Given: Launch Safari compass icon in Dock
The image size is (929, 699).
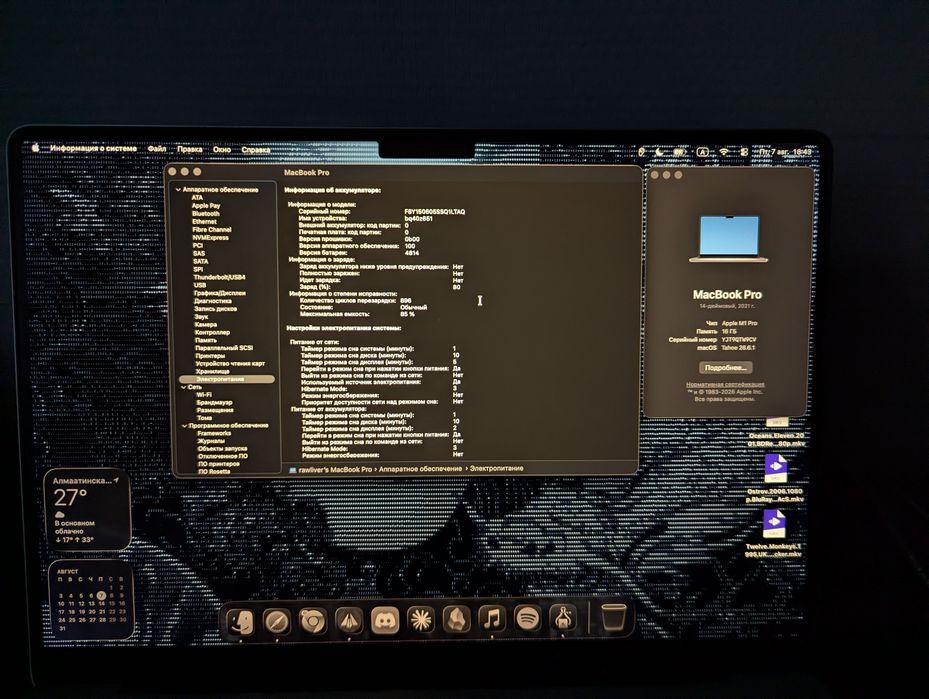Looking at the screenshot, I should (x=277, y=621).
